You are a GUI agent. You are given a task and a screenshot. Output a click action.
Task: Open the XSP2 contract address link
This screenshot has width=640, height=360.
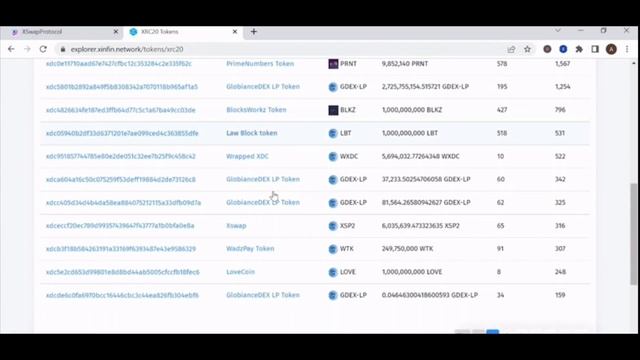pos(120,226)
